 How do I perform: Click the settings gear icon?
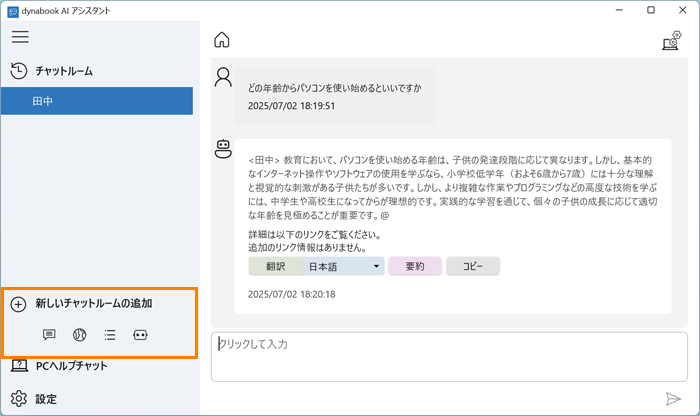coord(19,399)
